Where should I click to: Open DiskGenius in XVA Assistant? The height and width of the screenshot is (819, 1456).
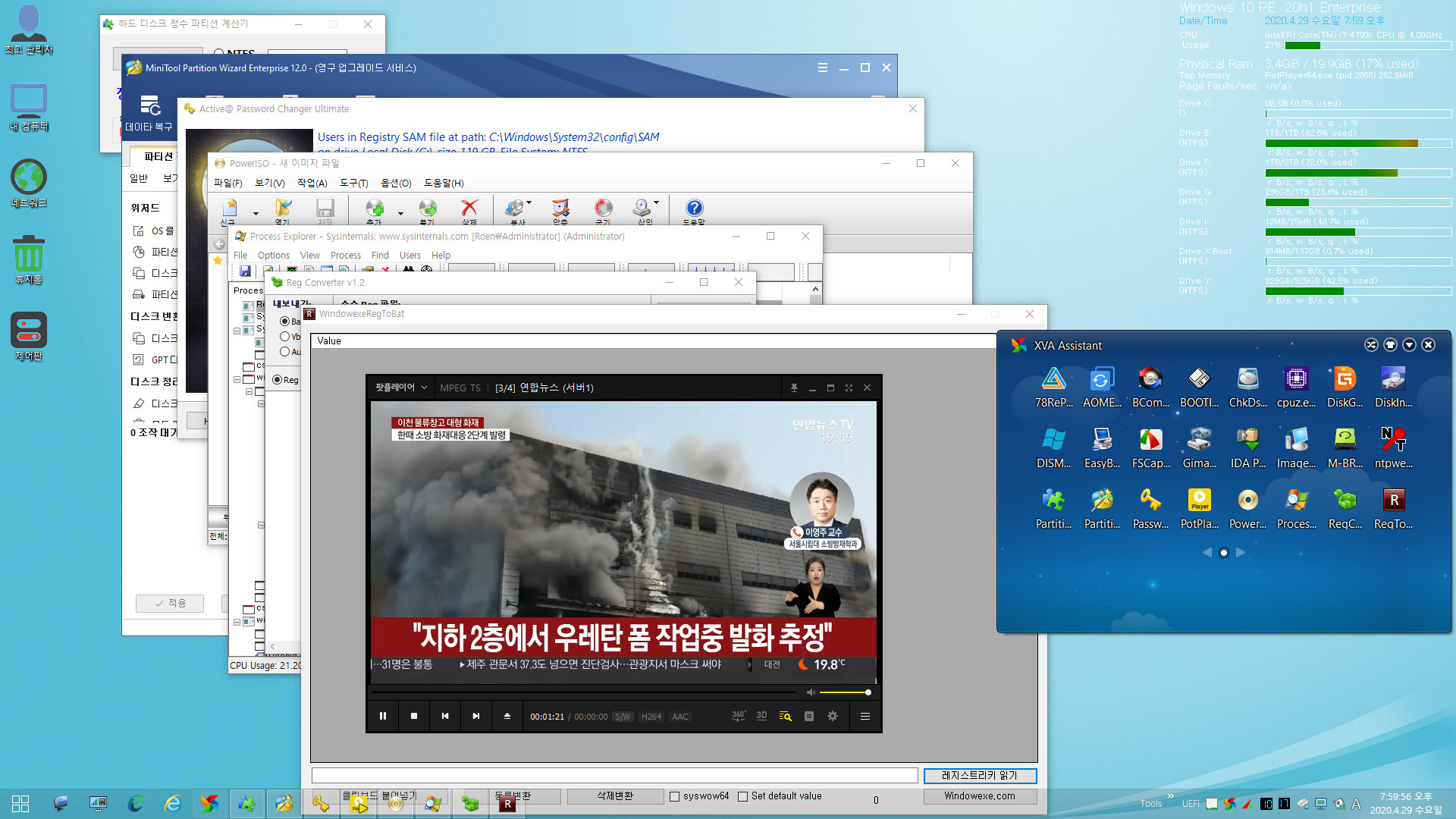point(1345,387)
